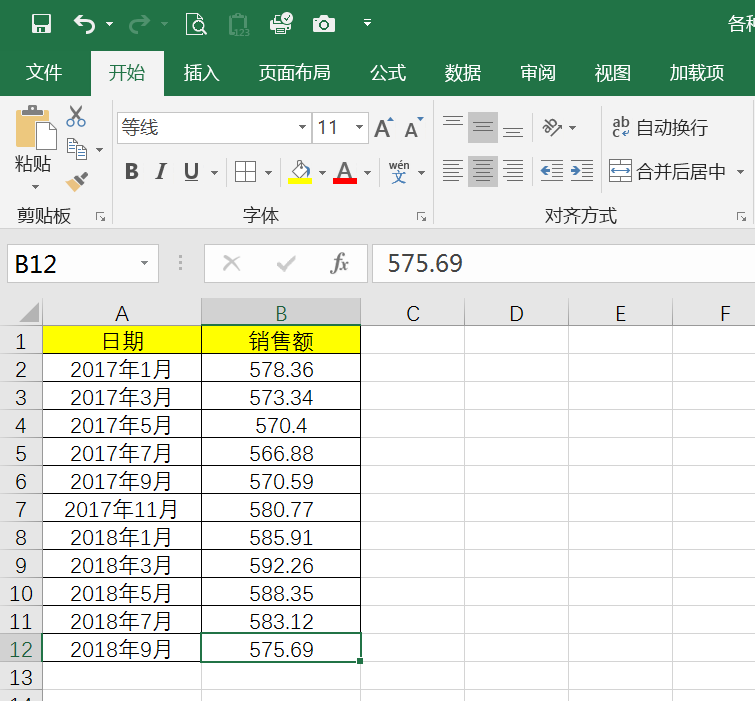Expand the borders dropdown arrow
This screenshot has height=701, width=755.
coord(269,172)
